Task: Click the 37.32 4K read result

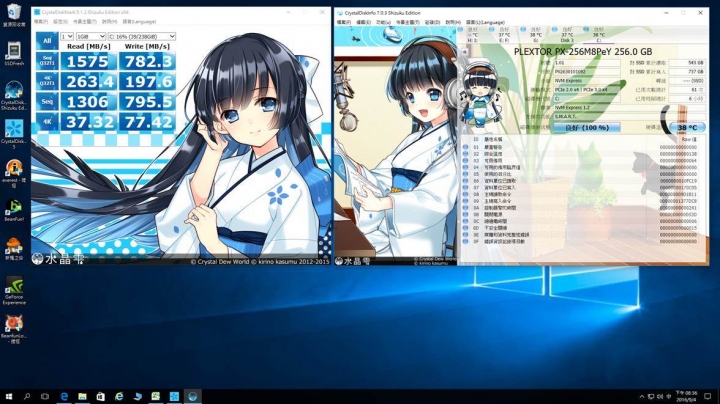Action: point(88,122)
